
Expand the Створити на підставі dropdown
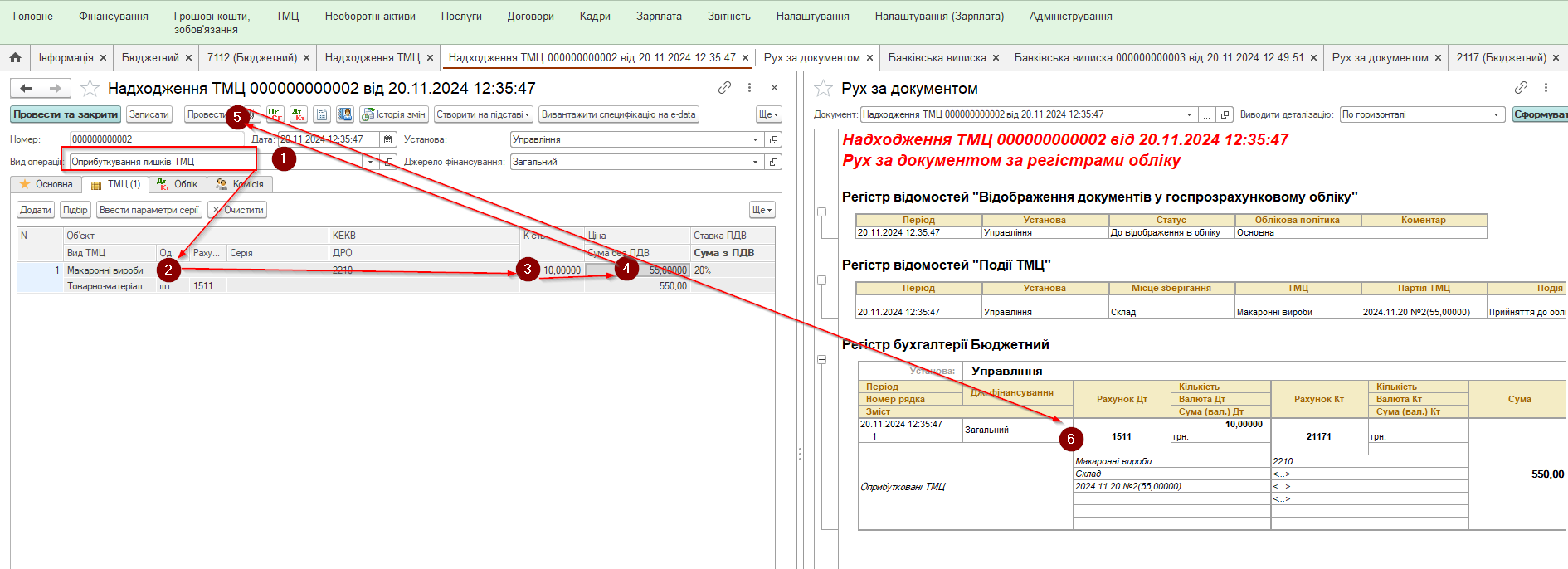pos(484,114)
